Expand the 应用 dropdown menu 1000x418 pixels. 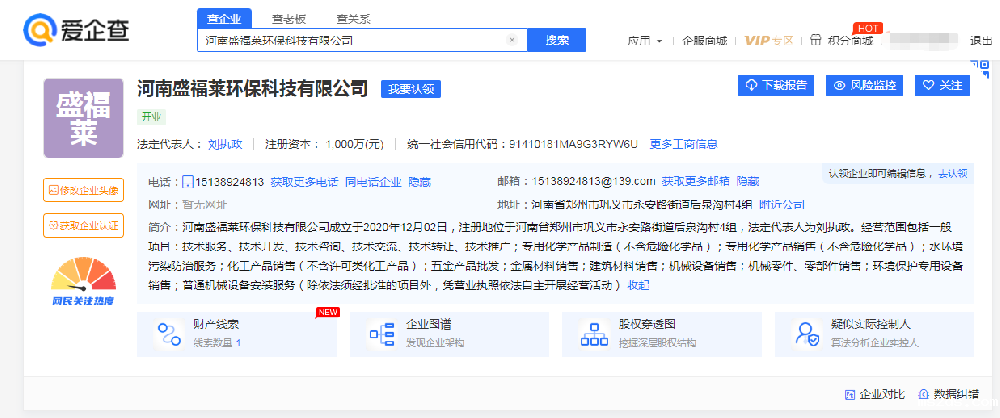(x=645, y=40)
